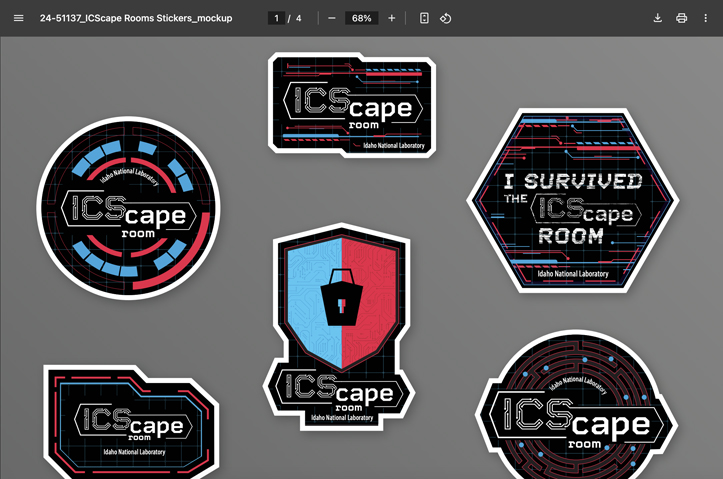723x479 pixels.
Task: Print the document
Action: click(x=682, y=18)
